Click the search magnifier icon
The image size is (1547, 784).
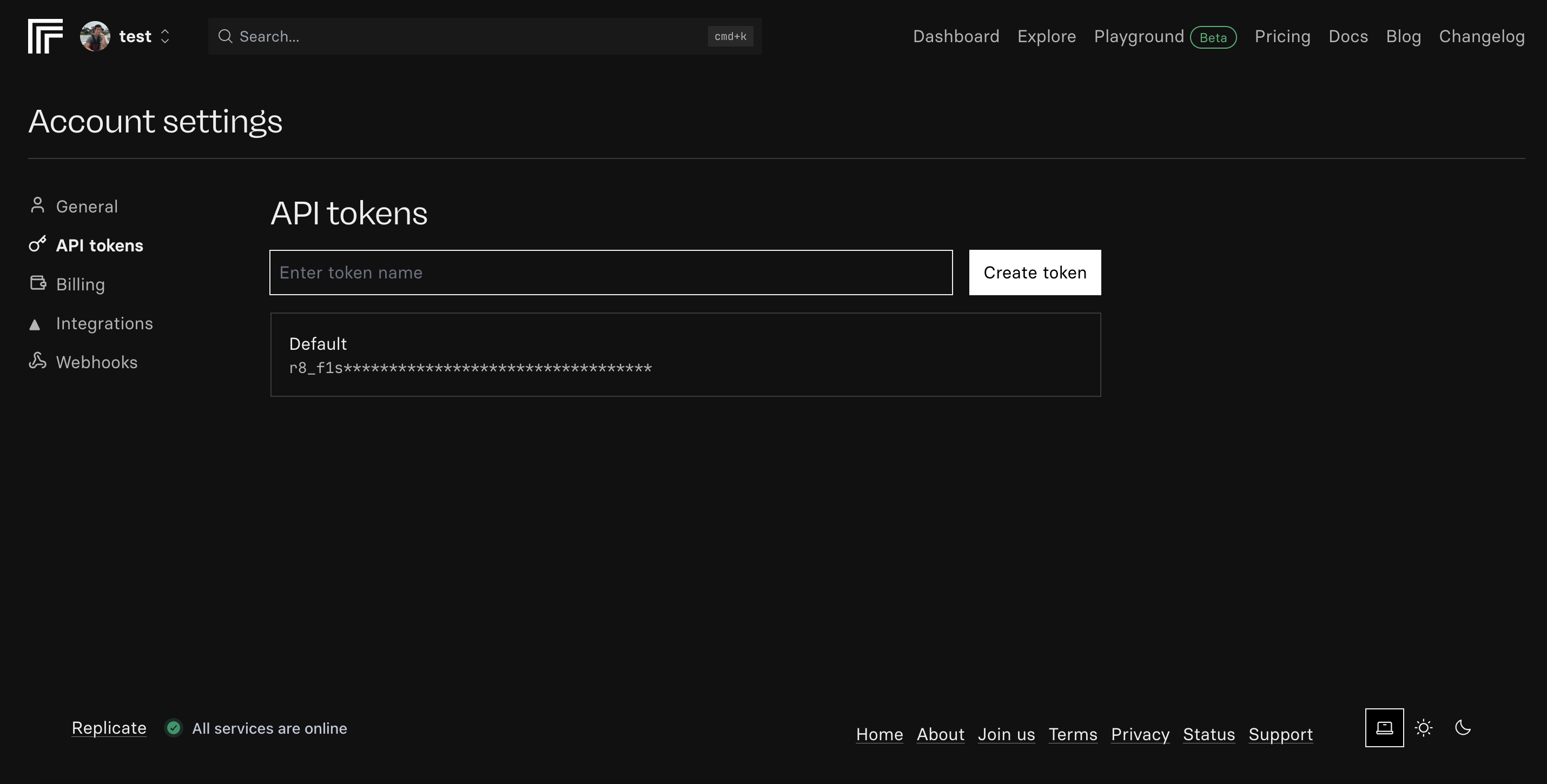tap(225, 37)
